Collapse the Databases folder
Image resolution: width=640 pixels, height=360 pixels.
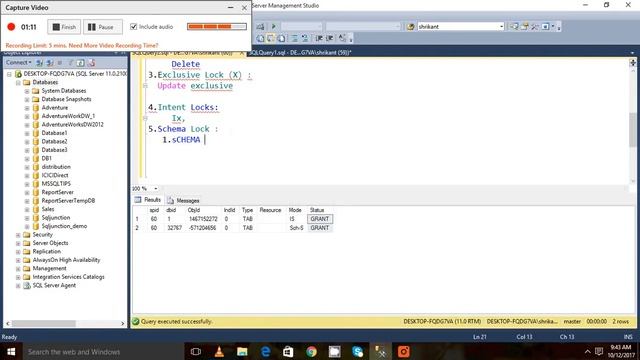(18, 82)
